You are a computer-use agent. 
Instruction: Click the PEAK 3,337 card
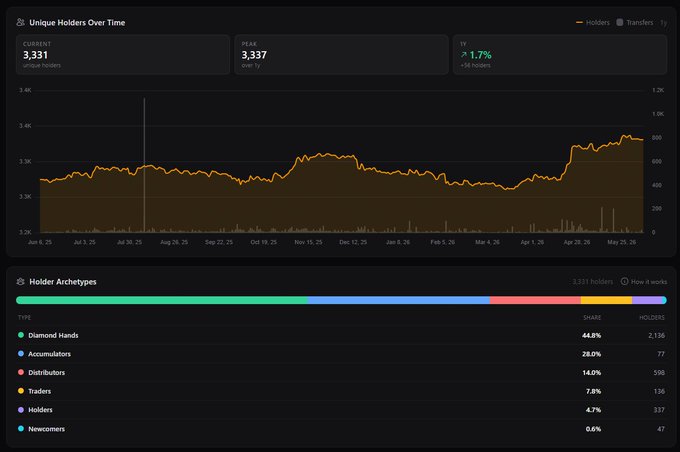341,55
